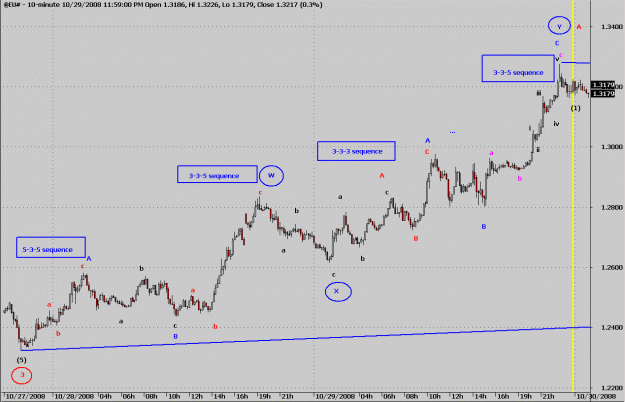
Task: Click the 1.3000 price axis label
Action: pos(612,147)
